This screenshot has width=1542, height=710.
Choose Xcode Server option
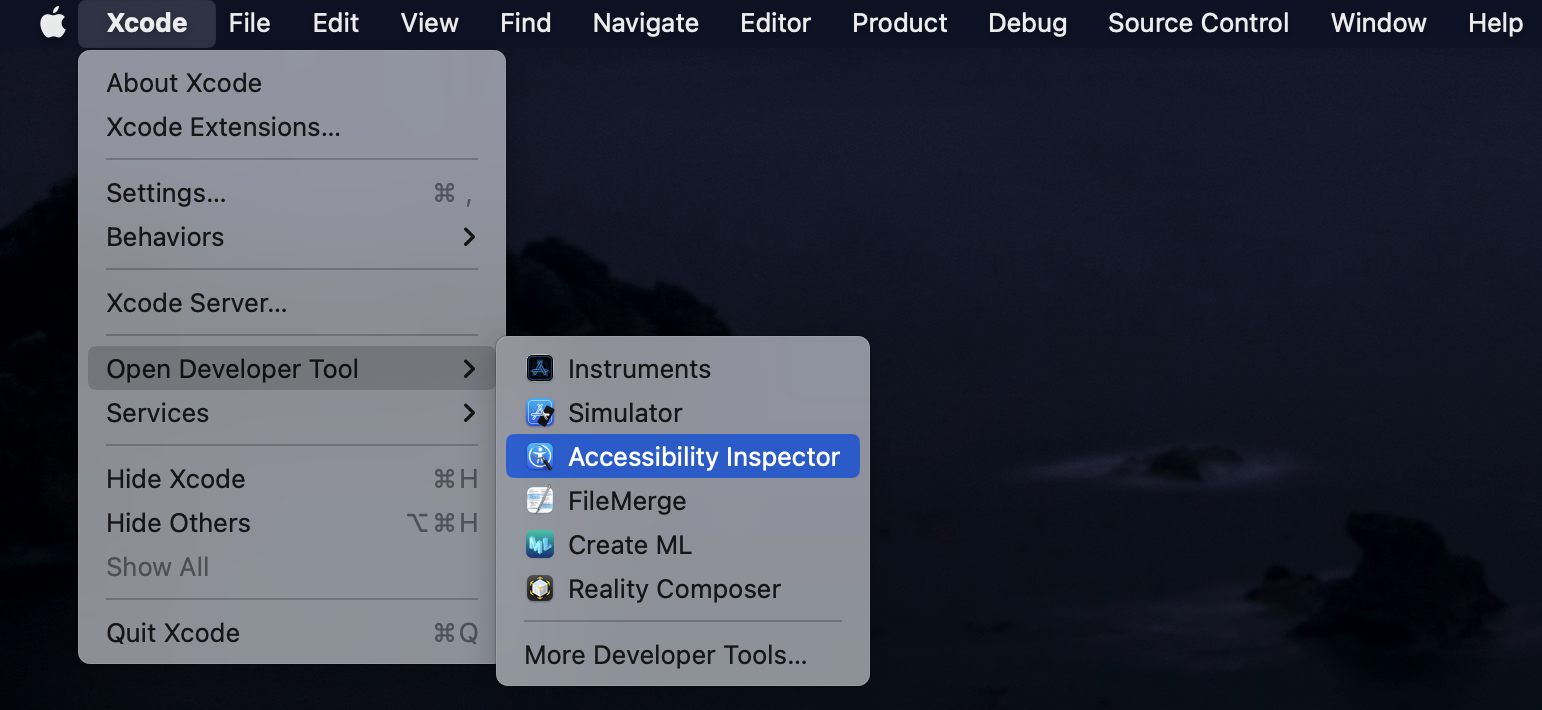click(196, 302)
